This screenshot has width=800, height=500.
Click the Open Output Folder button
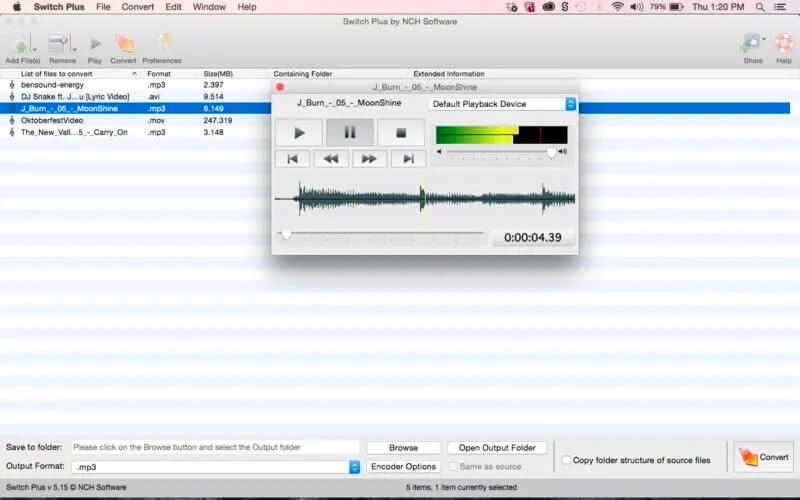[497, 447]
